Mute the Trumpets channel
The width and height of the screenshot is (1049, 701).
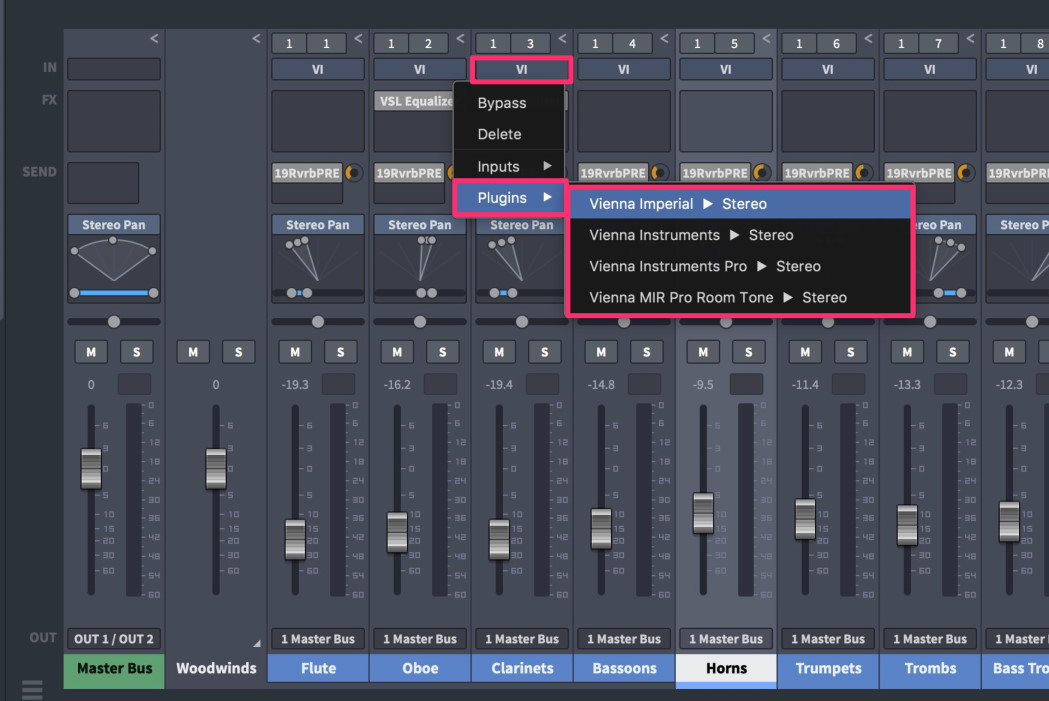805,353
